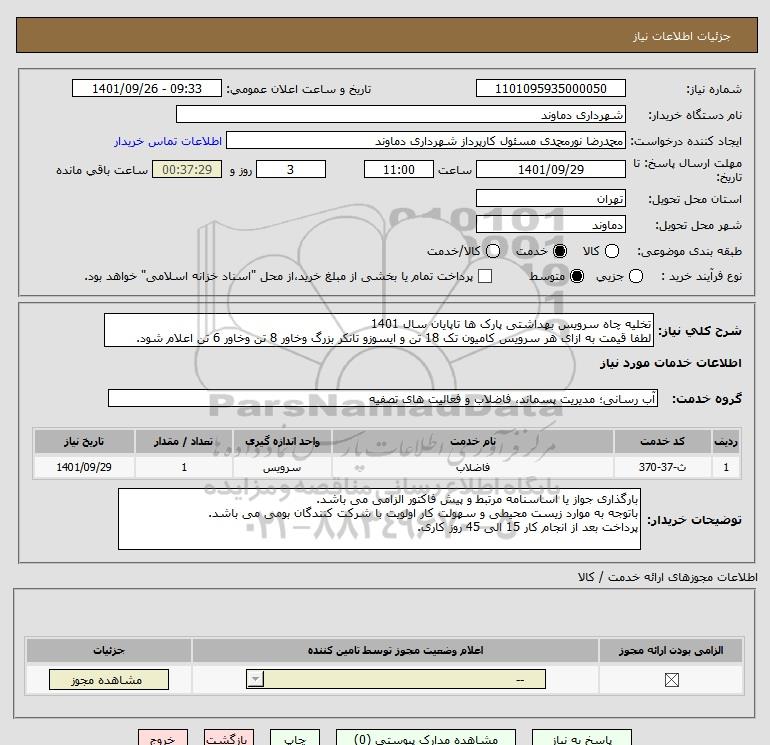
Task: Click the general need description text box
Action: pyautogui.click(x=379, y=331)
